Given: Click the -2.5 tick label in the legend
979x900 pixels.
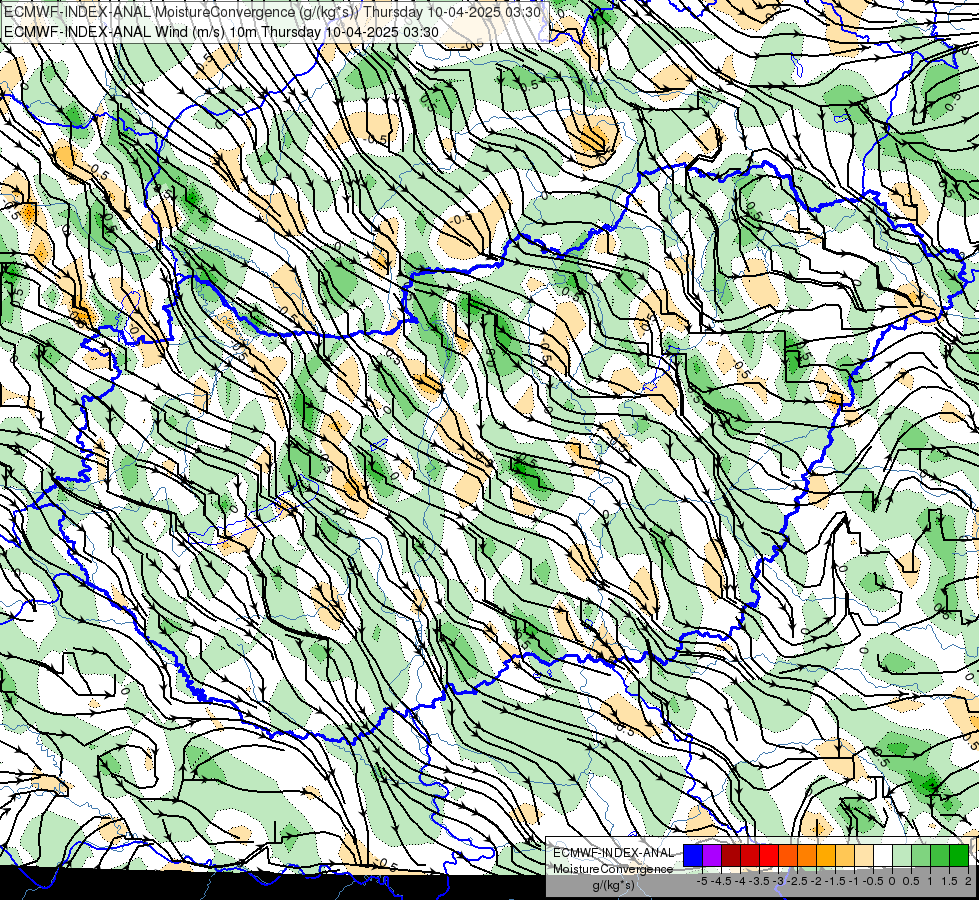Looking at the screenshot, I should 798,881.
